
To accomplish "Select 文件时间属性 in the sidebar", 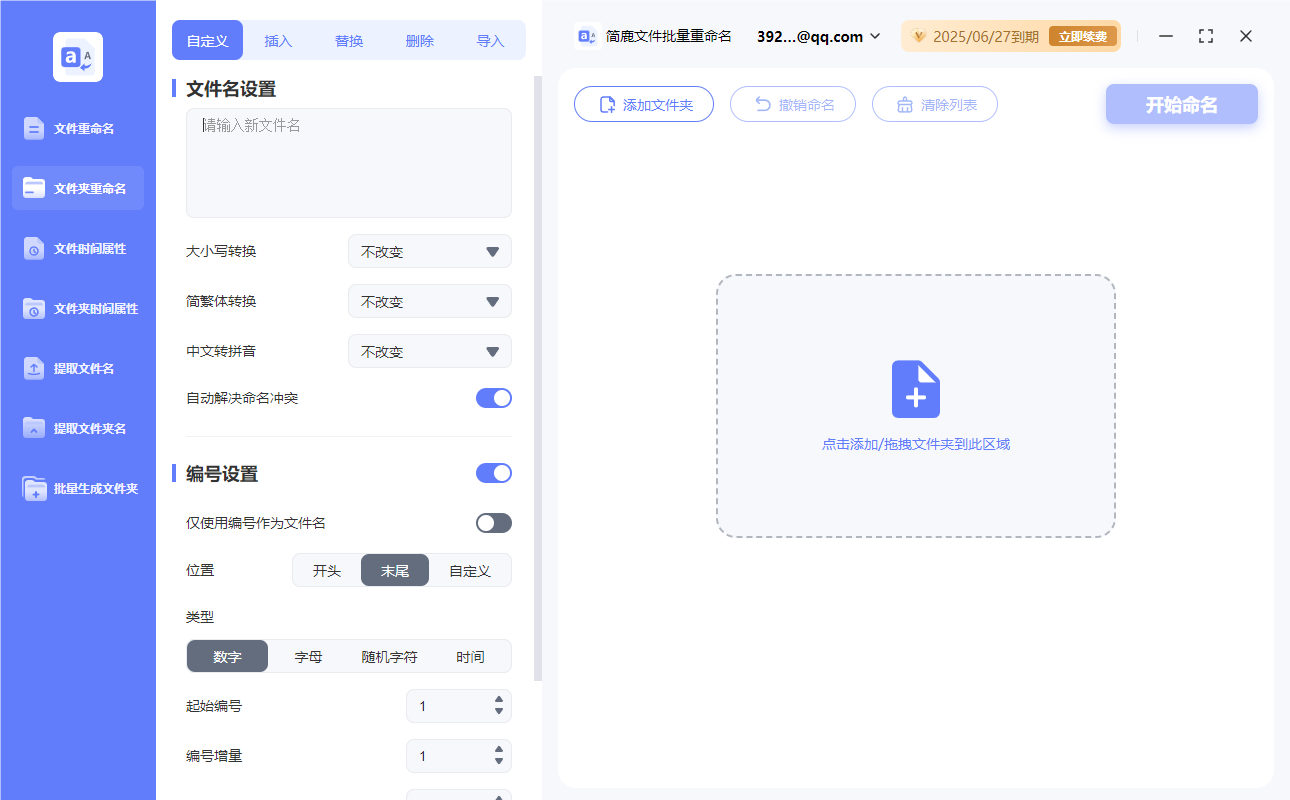I will (x=77, y=248).
